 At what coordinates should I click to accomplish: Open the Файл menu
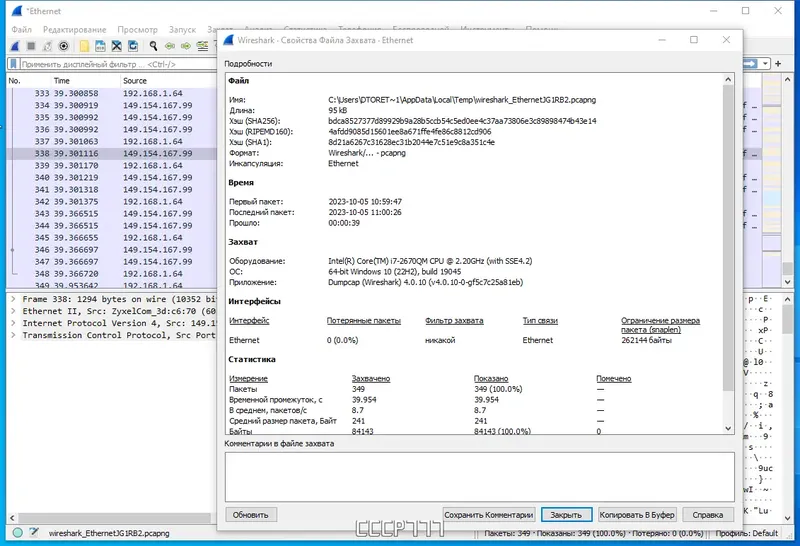(x=21, y=30)
